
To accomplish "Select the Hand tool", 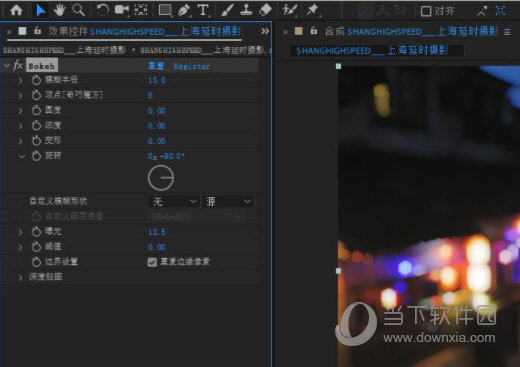I will [59, 10].
